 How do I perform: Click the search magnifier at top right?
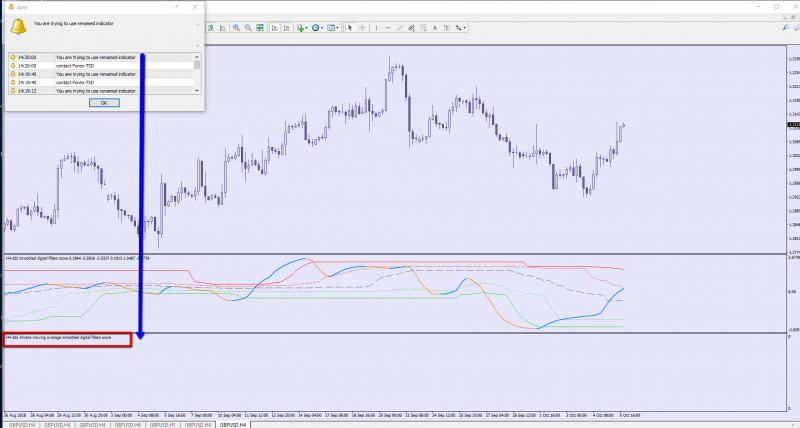point(787,28)
